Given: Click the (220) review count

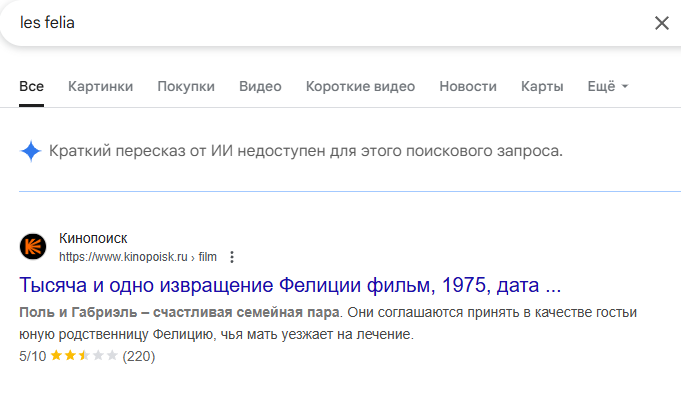Looking at the screenshot, I should [139, 356].
